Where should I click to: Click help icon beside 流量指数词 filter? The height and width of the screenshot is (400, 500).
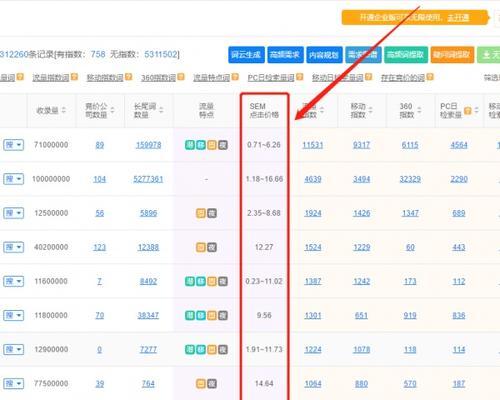[x=74, y=77]
